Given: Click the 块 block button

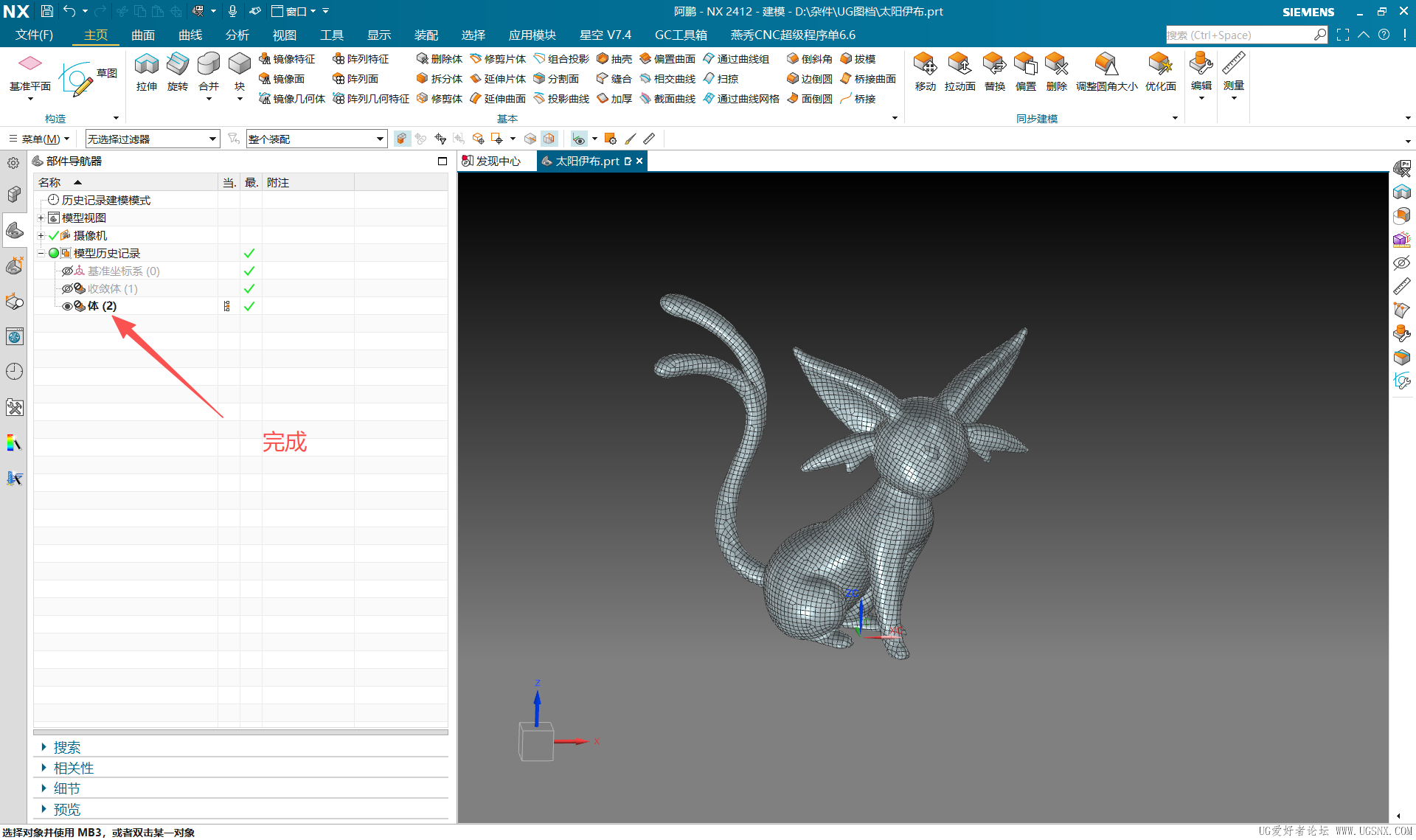Looking at the screenshot, I should pos(240,75).
